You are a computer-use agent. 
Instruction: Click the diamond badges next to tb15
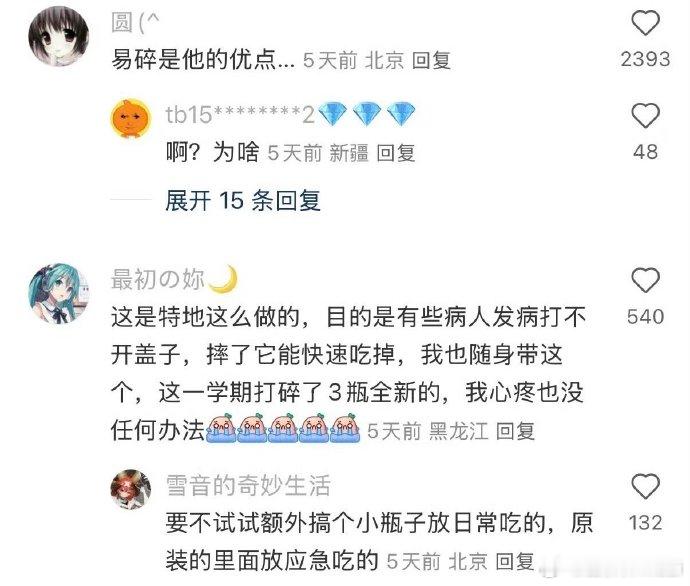pyautogui.click(x=367, y=114)
